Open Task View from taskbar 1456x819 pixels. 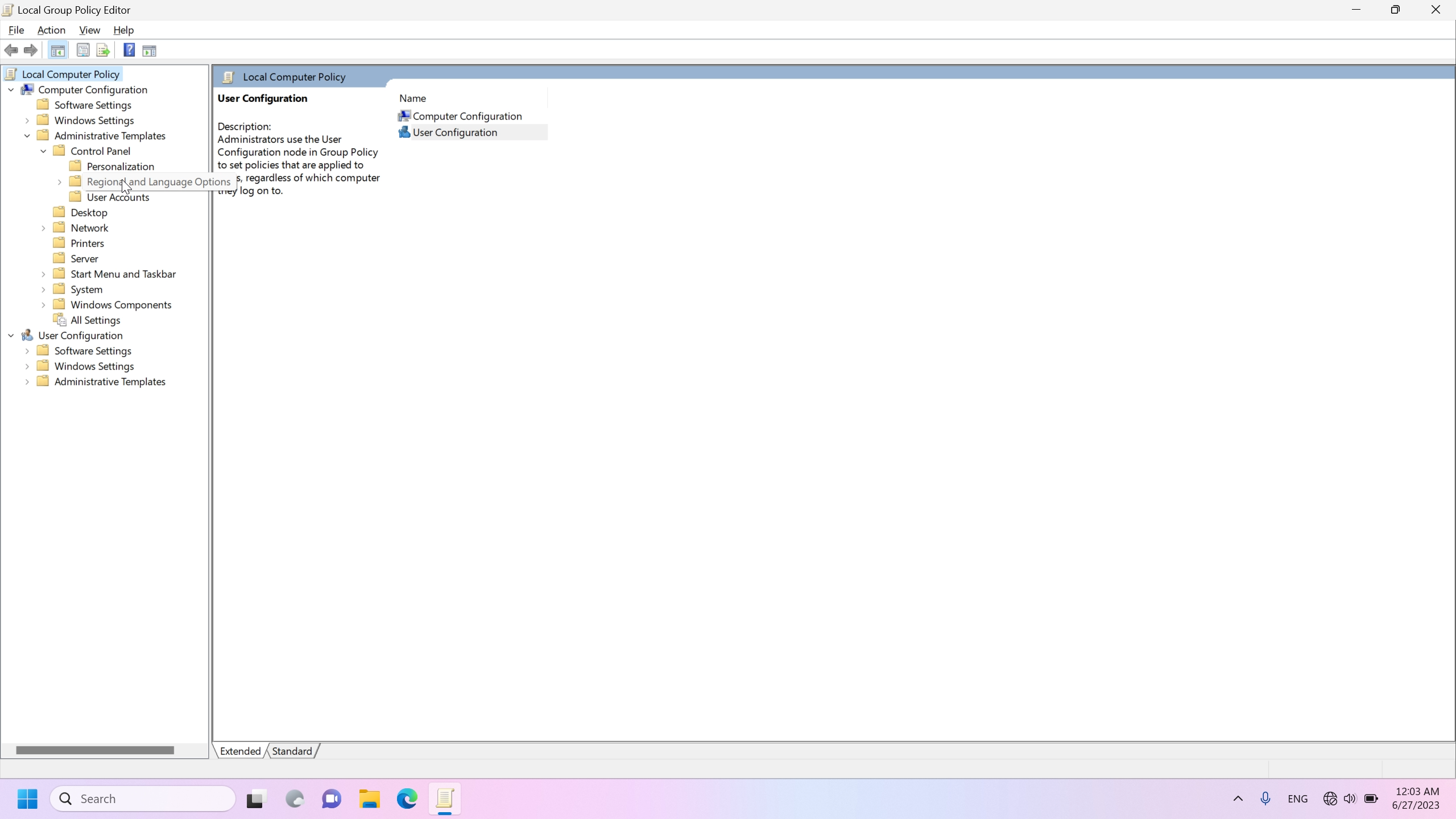pos(257,799)
